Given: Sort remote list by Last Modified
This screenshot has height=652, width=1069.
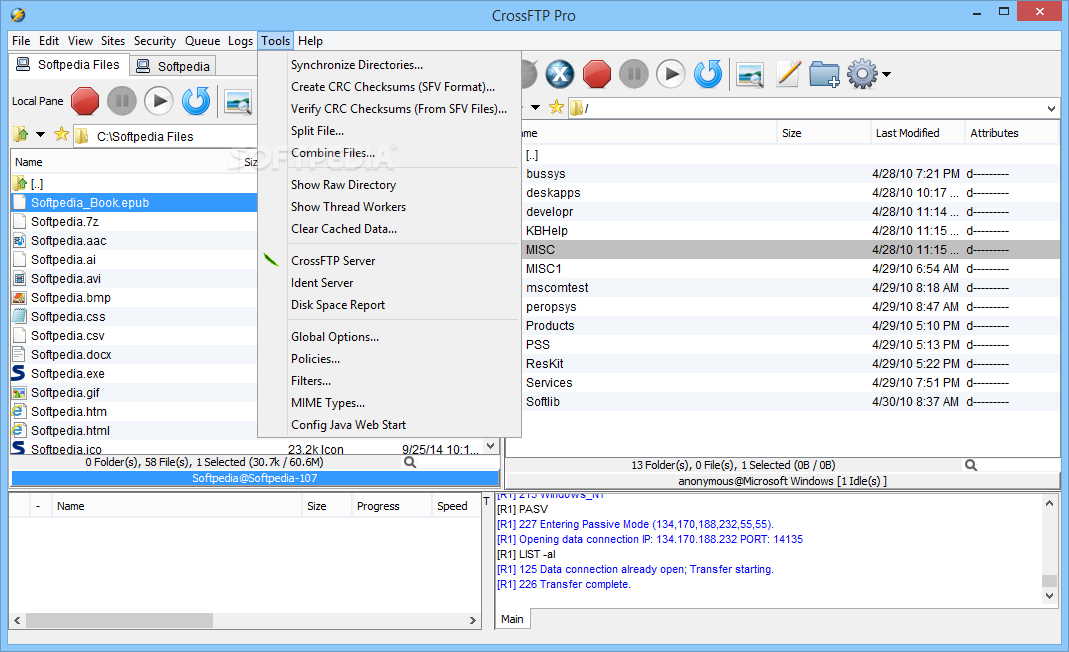Looking at the screenshot, I should pos(917,133).
